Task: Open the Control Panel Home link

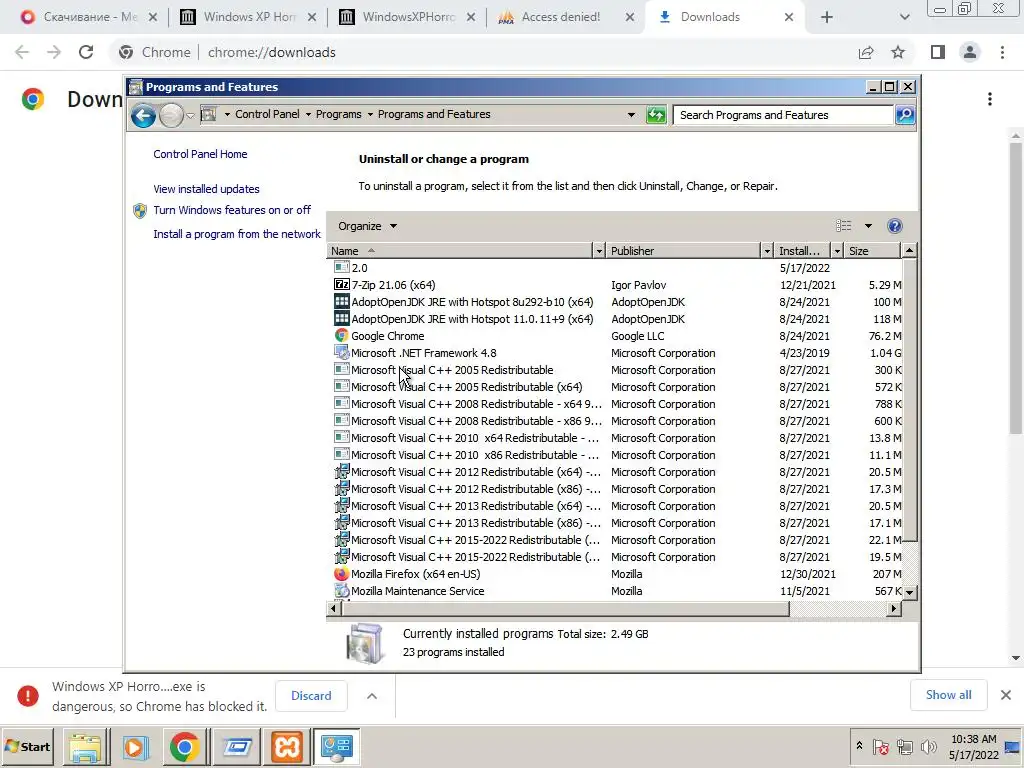Action: [200, 154]
